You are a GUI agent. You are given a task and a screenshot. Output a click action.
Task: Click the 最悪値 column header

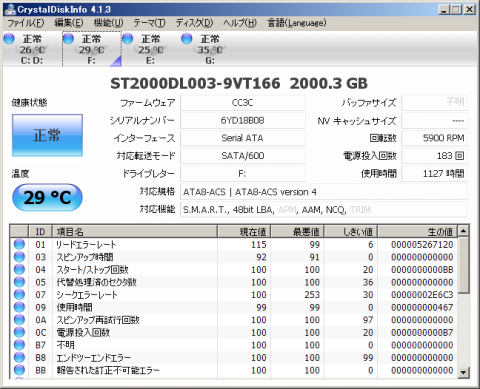297,232
